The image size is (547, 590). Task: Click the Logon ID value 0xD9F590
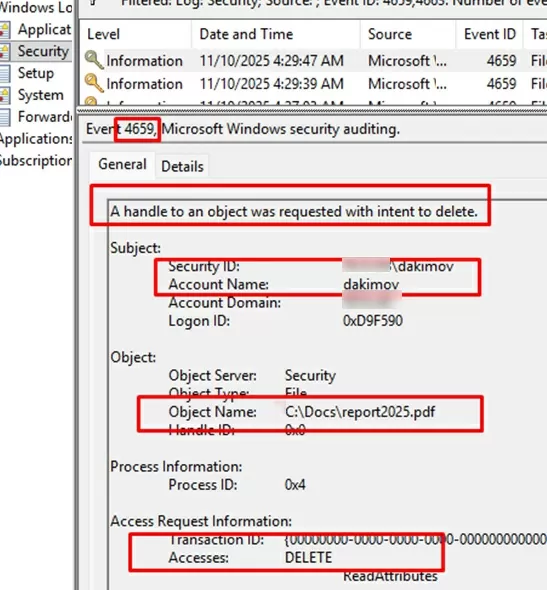(x=373, y=321)
